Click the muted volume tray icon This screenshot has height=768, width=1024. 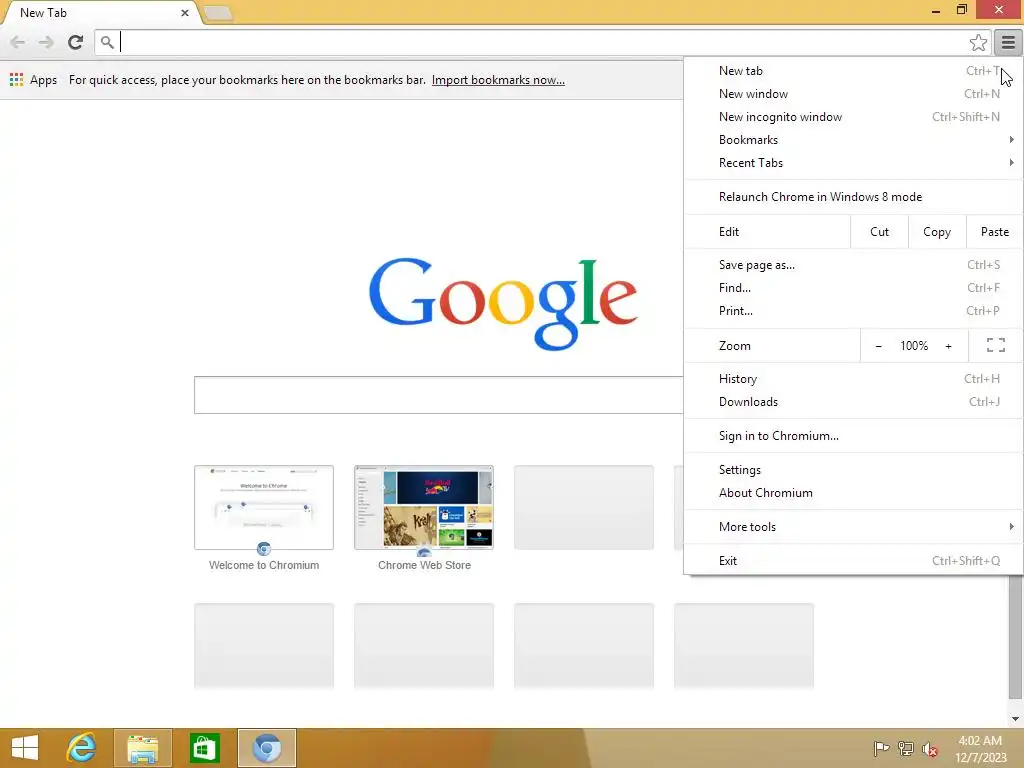(x=929, y=748)
